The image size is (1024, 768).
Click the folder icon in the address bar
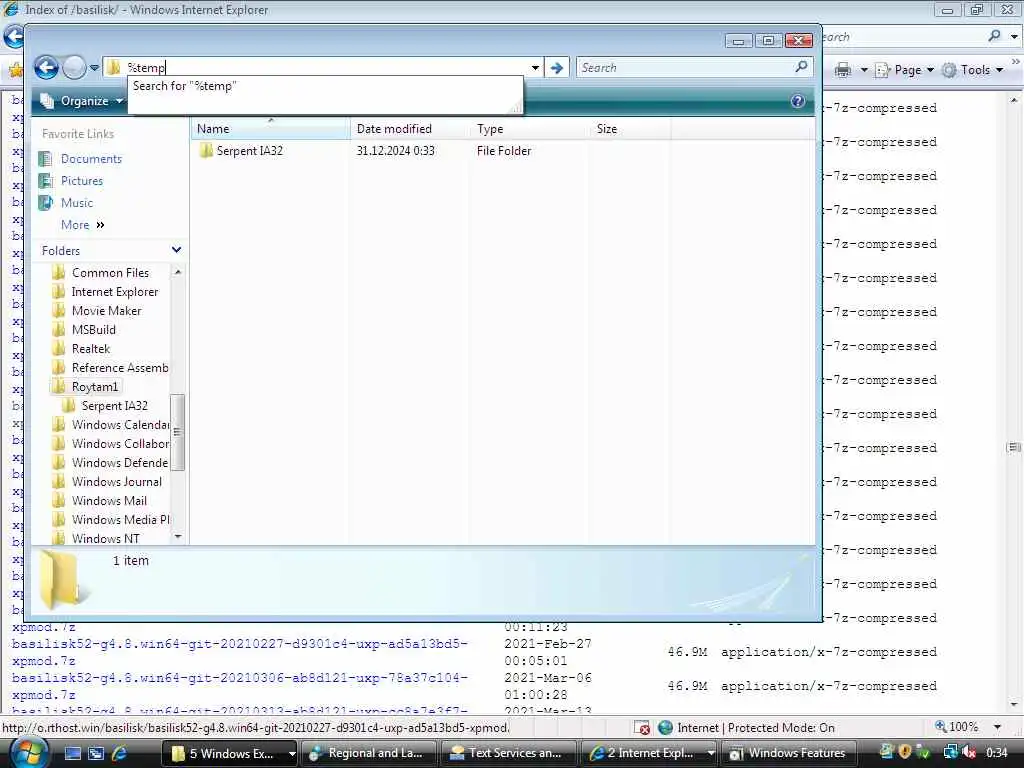point(114,67)
